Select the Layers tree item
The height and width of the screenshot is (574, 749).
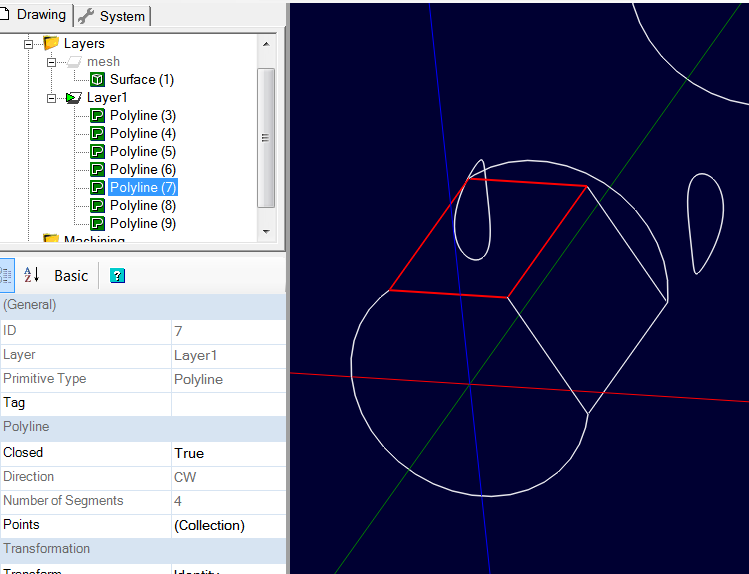click(84, 43)
